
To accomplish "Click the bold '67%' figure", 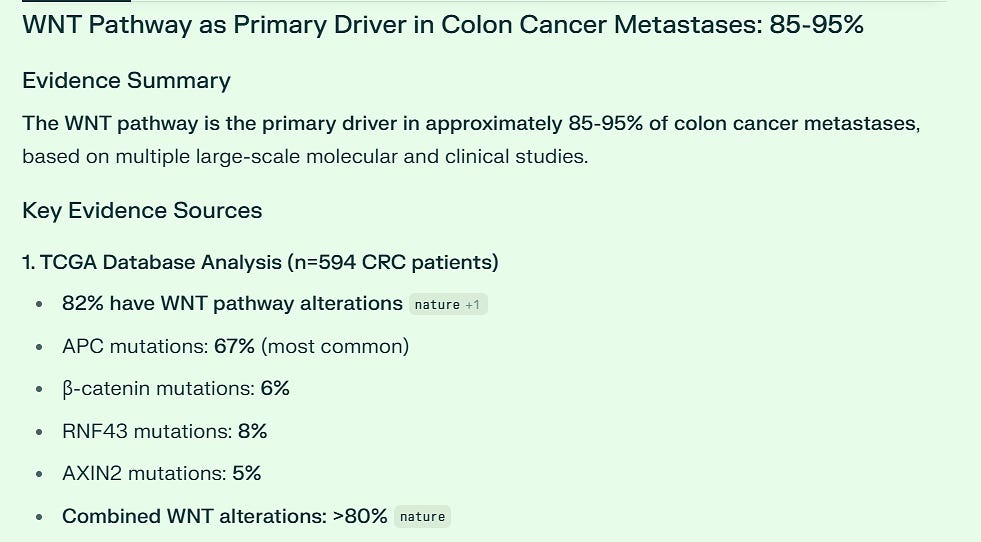I will pos(235,346).
